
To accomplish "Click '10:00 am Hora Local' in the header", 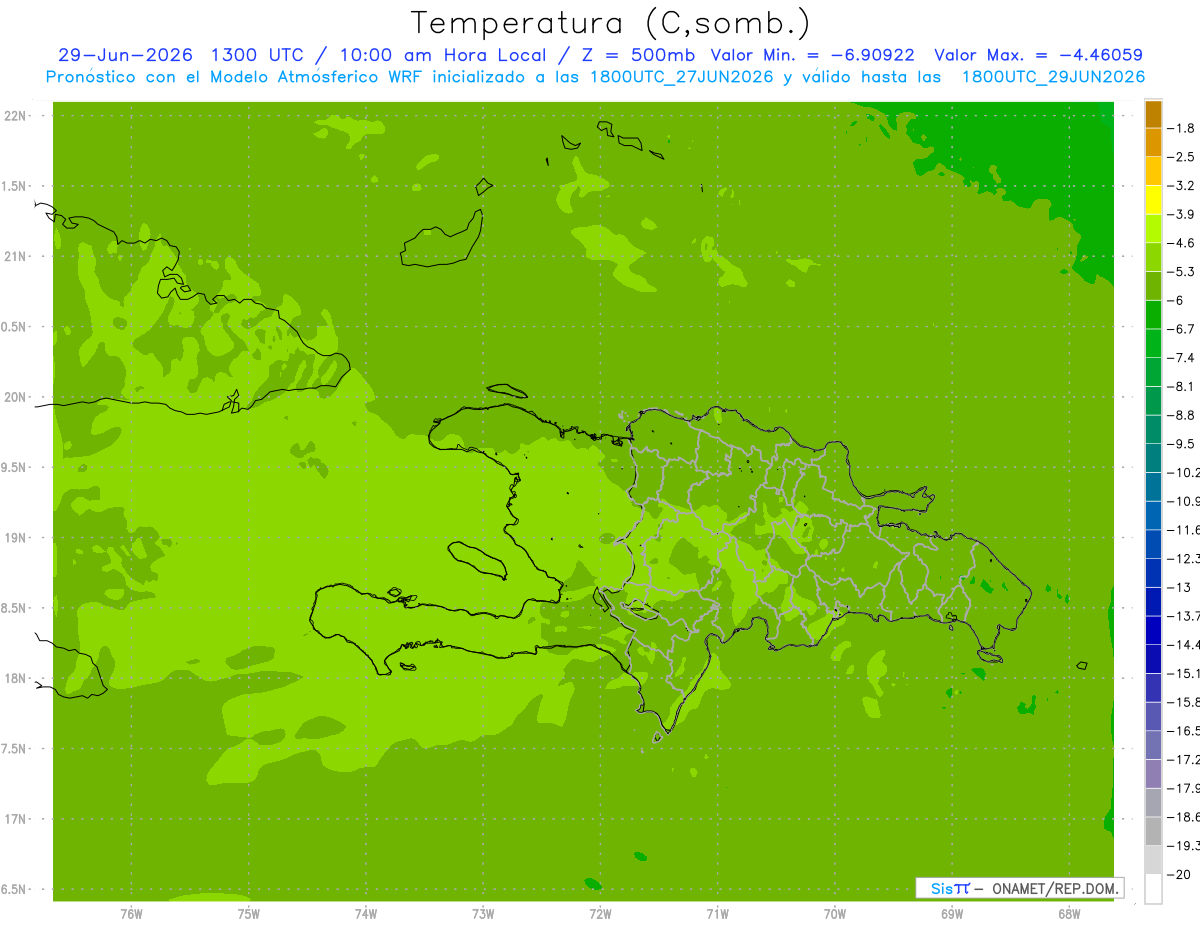I will (x=445, y=55).
